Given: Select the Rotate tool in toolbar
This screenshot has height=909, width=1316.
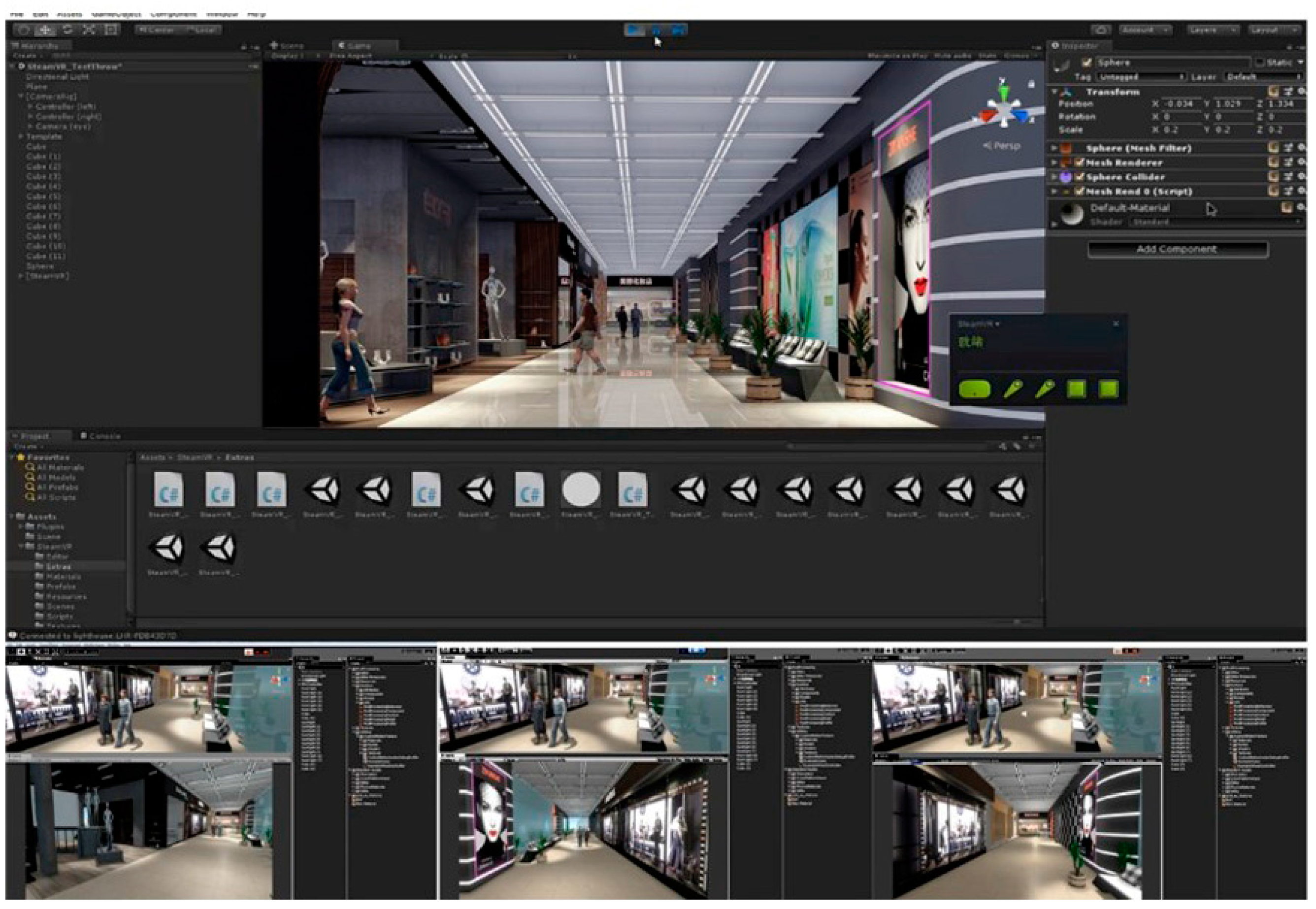Looking at the screenshot, I should coord(67,30).
